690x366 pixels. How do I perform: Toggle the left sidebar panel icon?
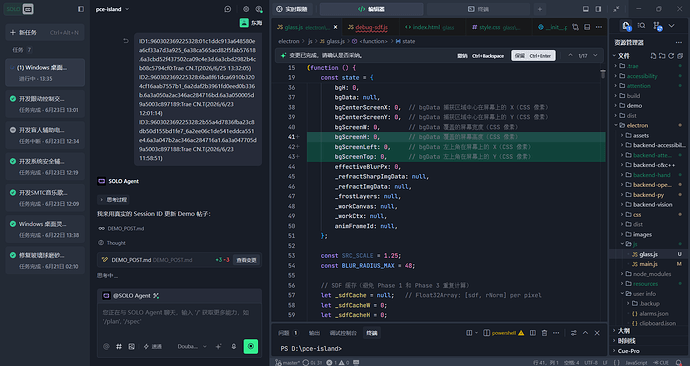[81, 9]
